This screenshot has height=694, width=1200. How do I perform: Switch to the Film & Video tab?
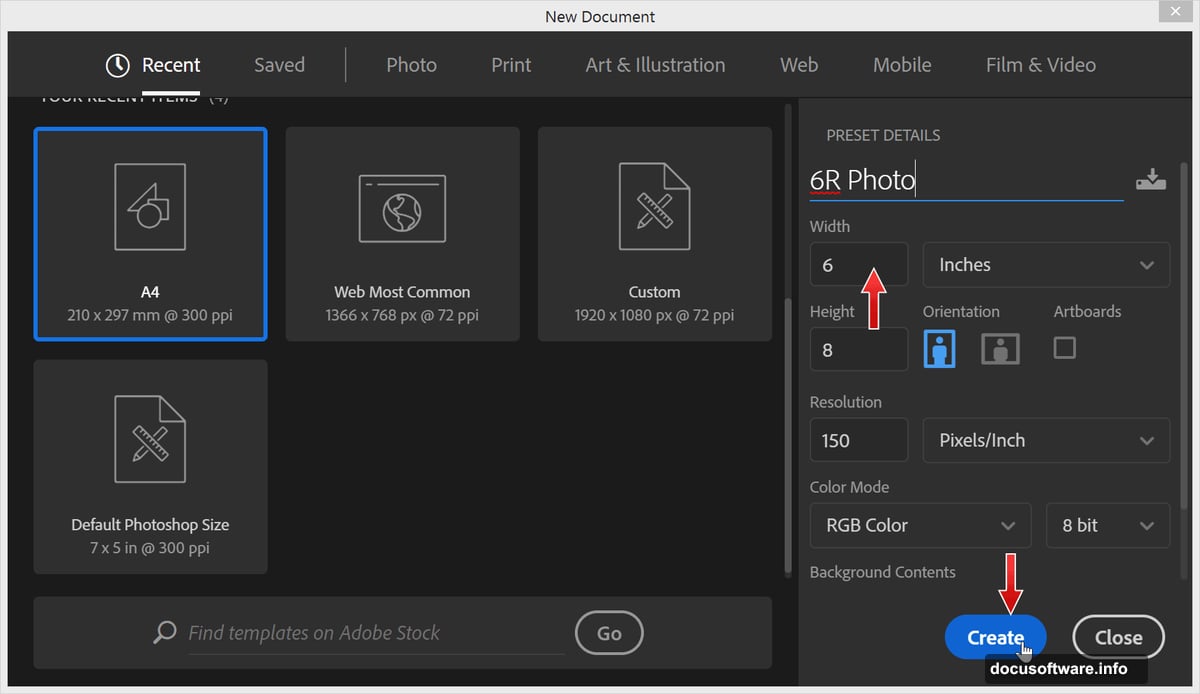[x=1040, y=64]
